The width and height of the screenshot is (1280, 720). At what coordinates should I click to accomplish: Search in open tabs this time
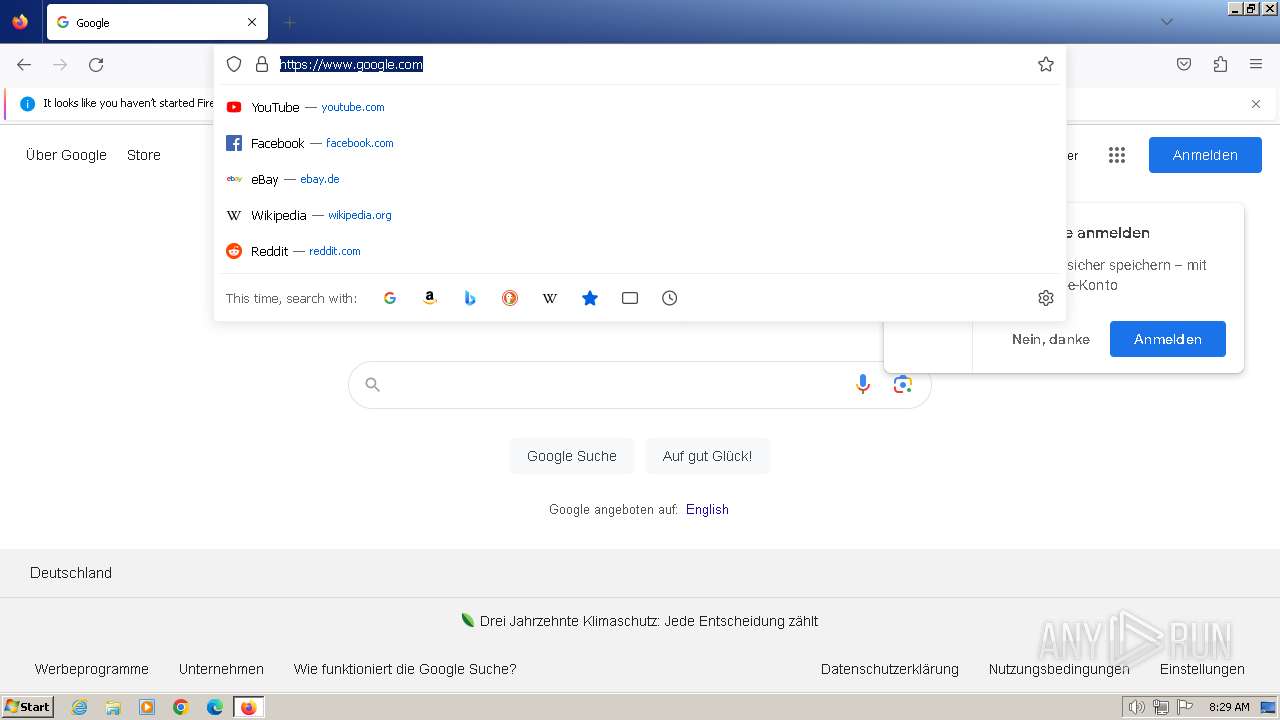pos(630,298)
